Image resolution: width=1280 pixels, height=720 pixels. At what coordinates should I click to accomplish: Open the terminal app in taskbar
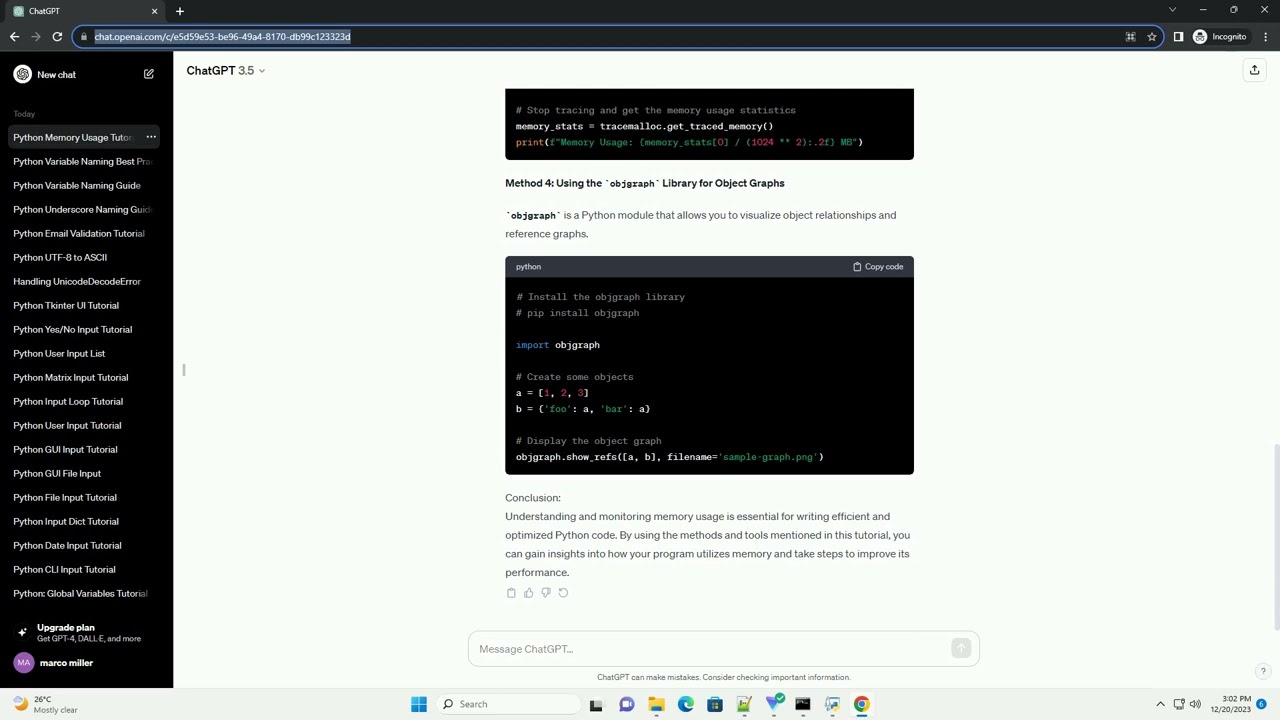click(x=802, y=704)
